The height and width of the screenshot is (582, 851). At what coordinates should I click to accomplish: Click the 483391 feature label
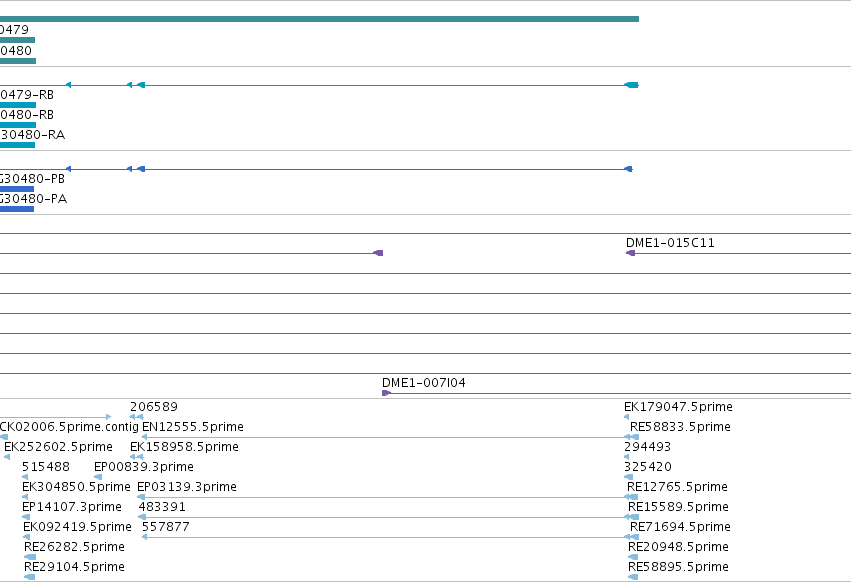pos(162,507)
